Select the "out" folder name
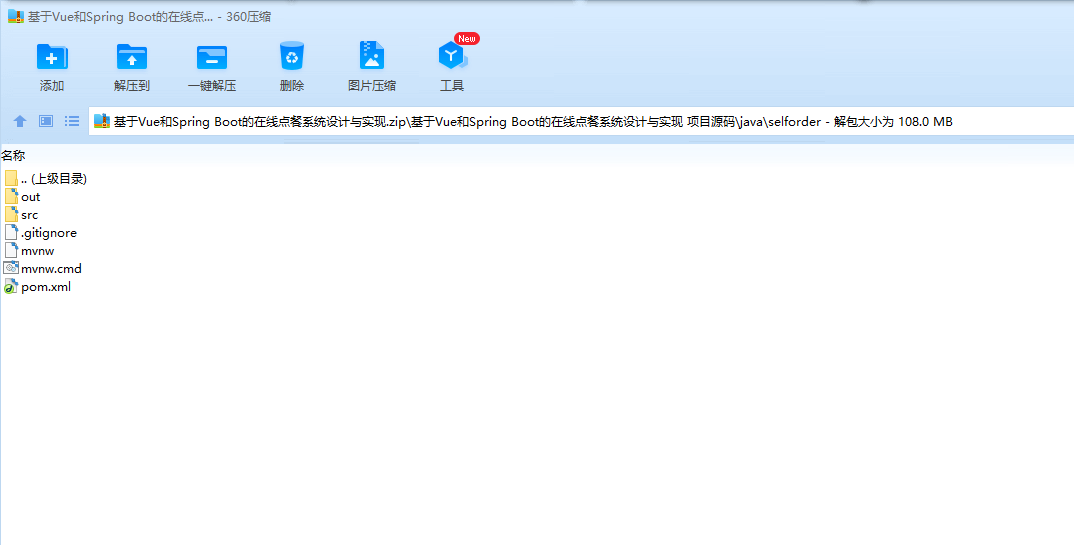Image resolution: width=1074 pixels, height=545 pixels. [31, 197]
